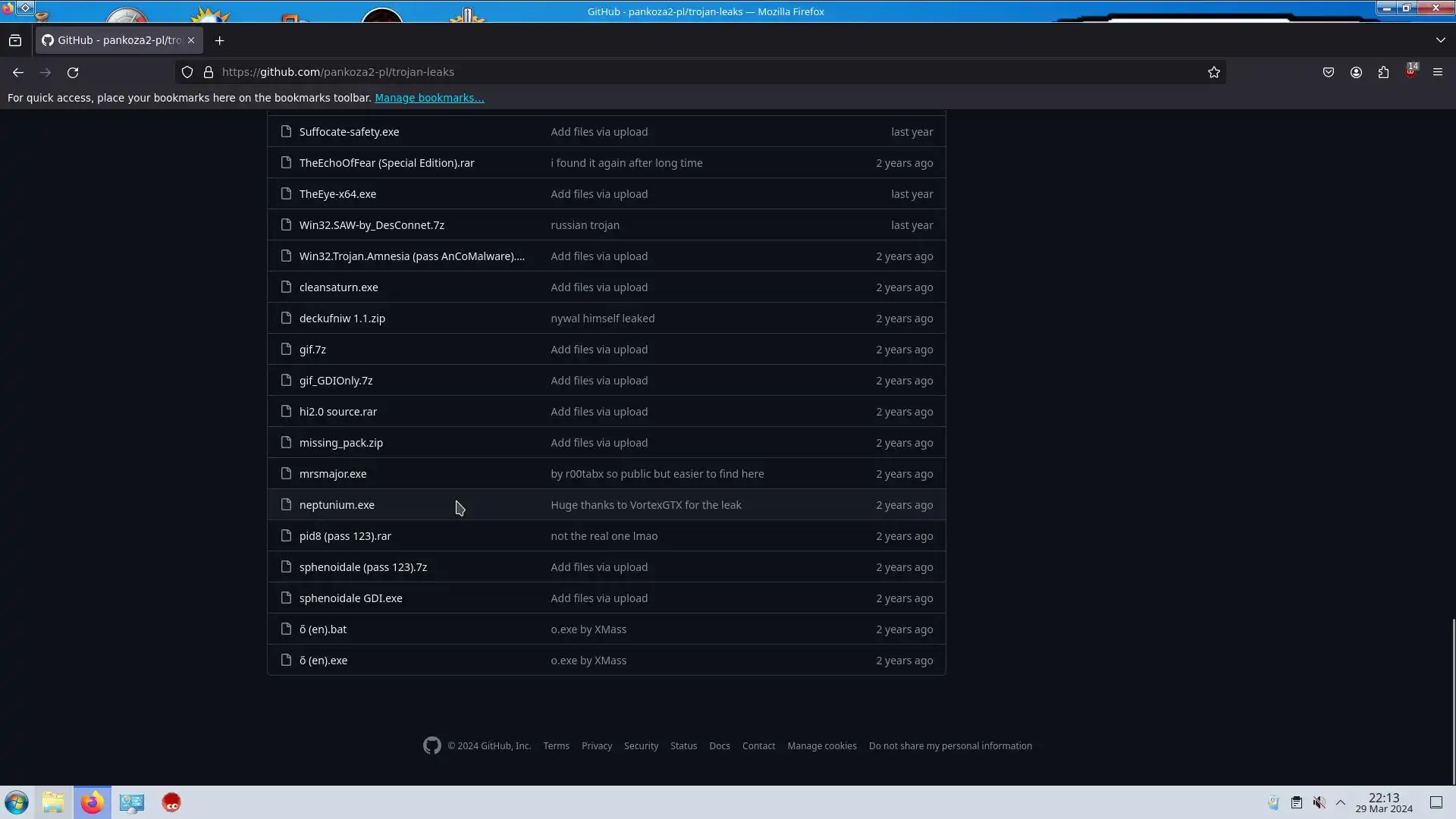Click the GitHub logo in footer
Screen dimensions: 1456x819
point(431,746)
